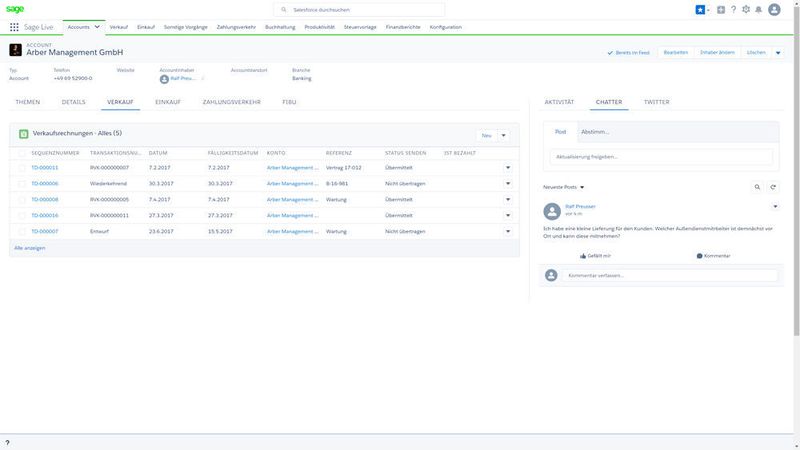This screenshot has width=800, height=450.
Task: Click the account owner avatar icon
Action: pyautogui.click(x=164, y=79)
